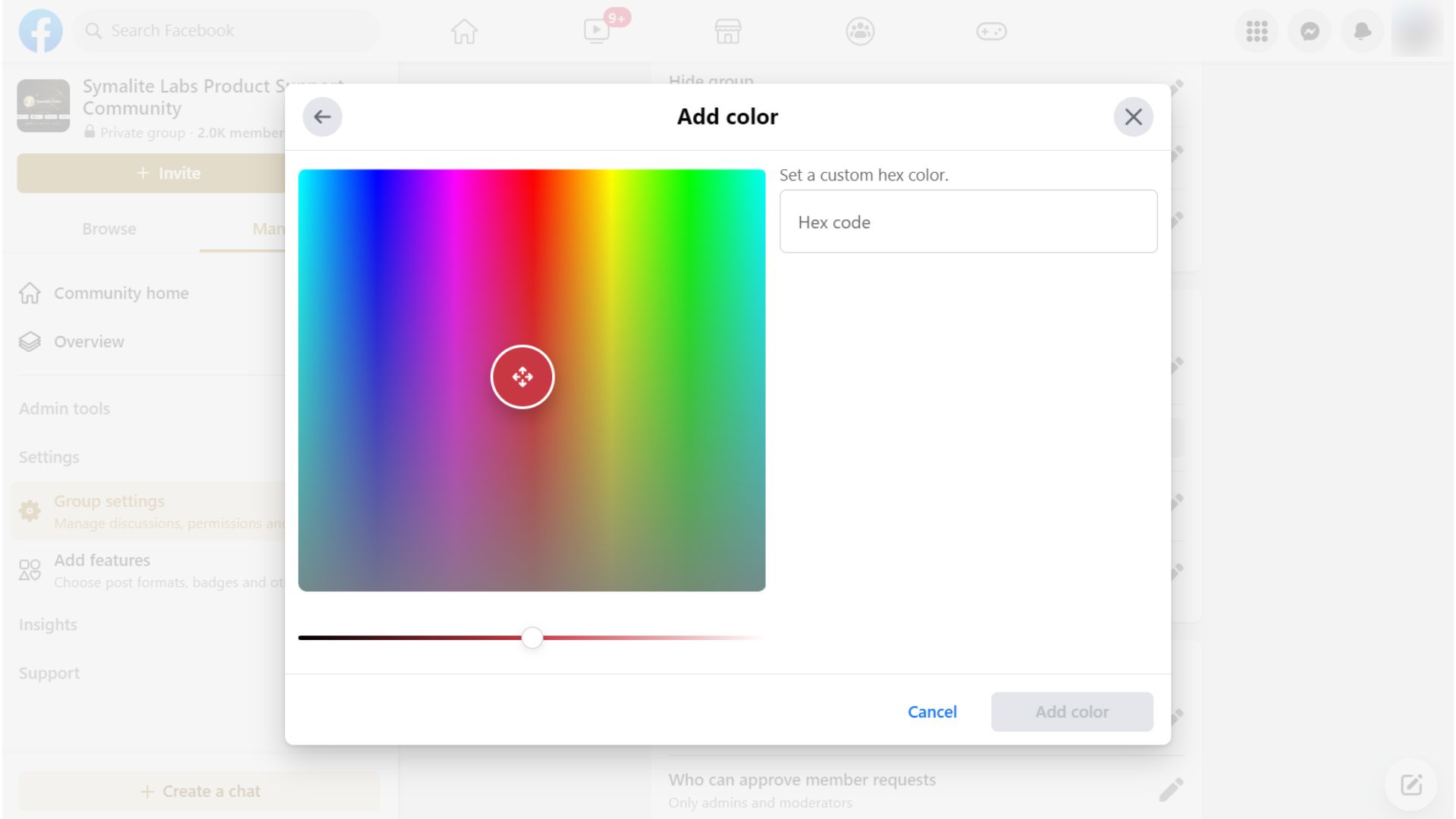Click the Hex code input field
The image size is (1456, 819).
pyautogui.click(x=968, y=221)
